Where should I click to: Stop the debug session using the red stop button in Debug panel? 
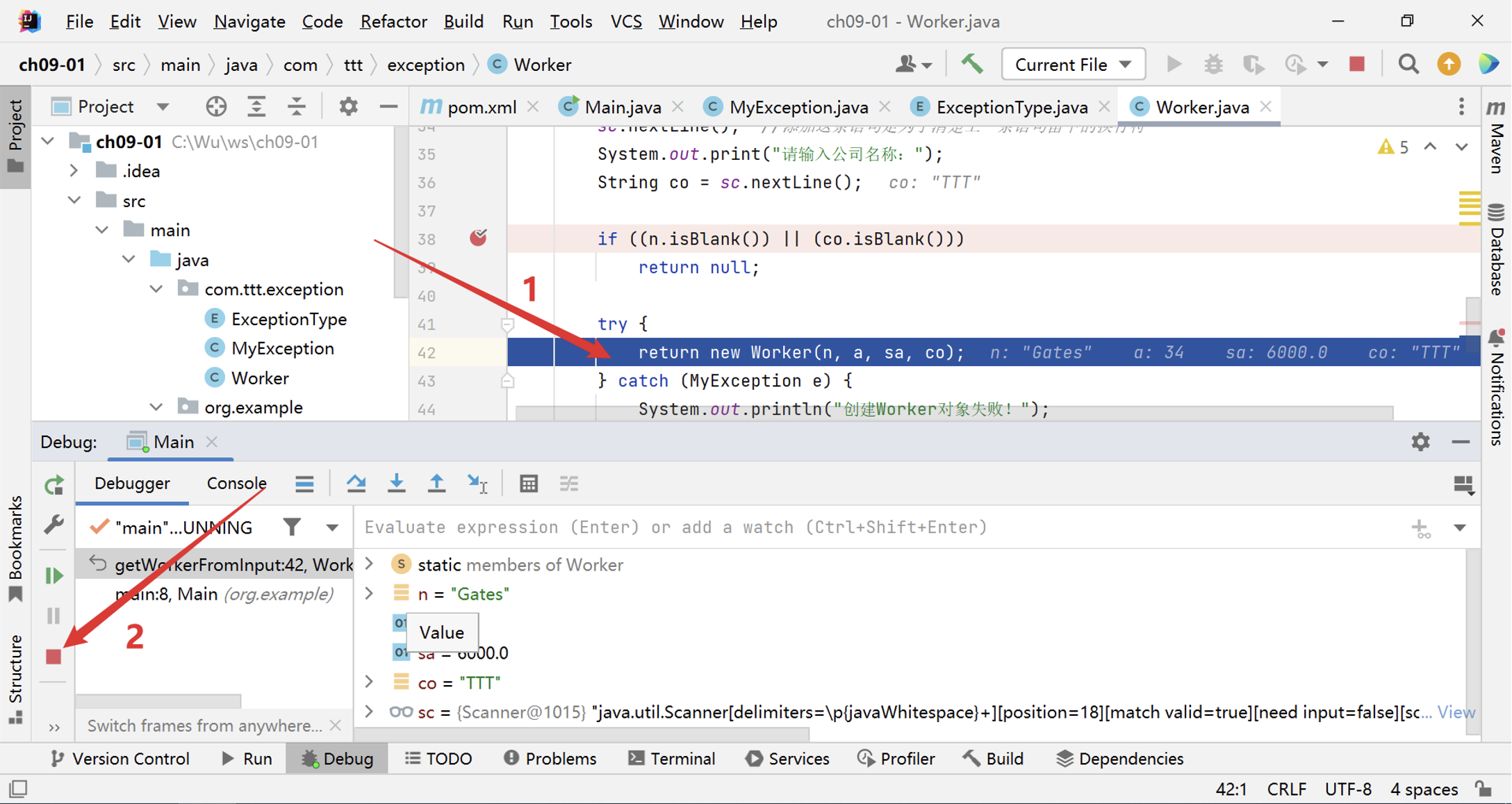tap(54, 656)
